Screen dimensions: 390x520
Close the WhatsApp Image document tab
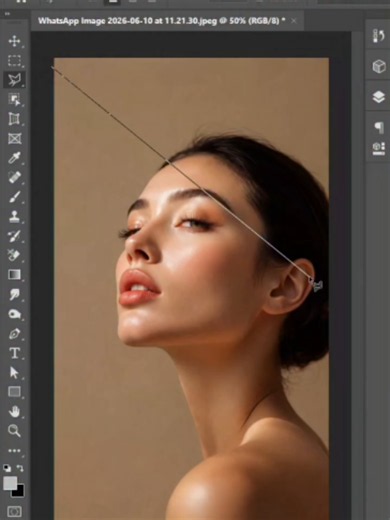[294, 21]
